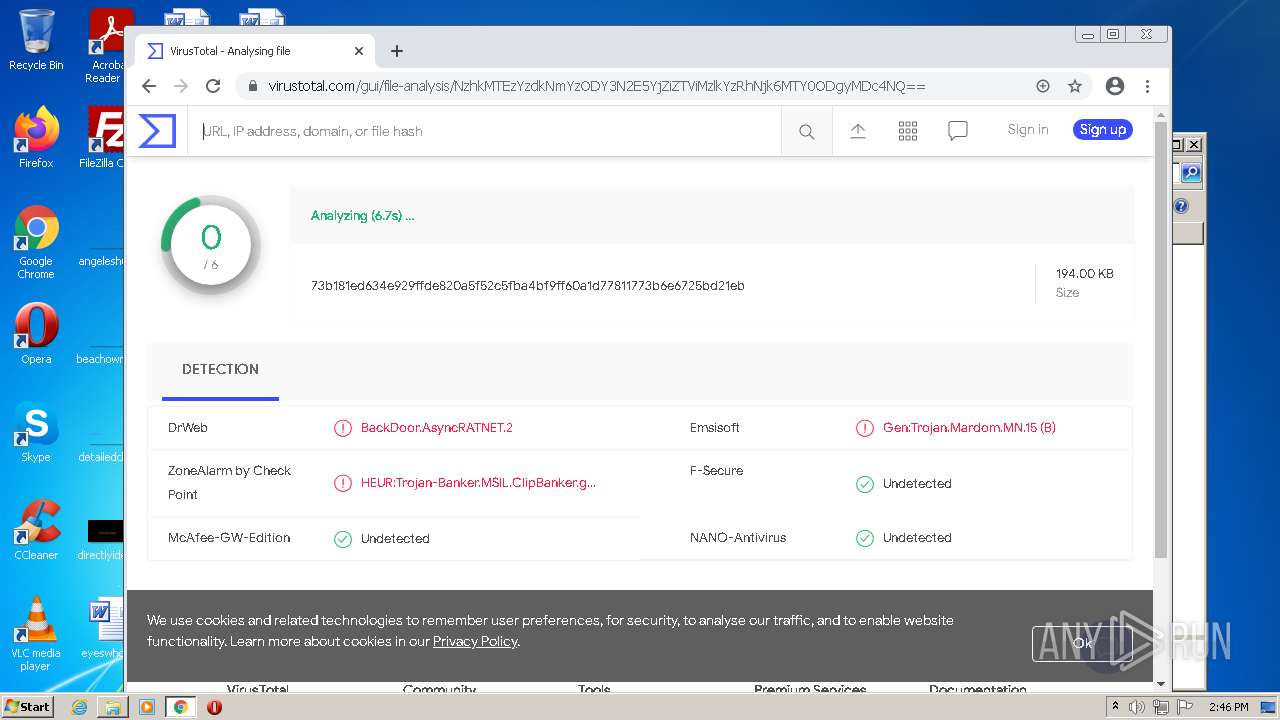Open Internet Explorer from taskbar

click(79, 707)
